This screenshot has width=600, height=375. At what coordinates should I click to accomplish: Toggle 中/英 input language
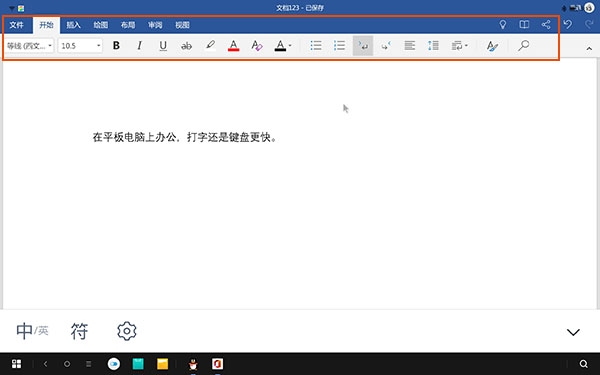point(32,331)
